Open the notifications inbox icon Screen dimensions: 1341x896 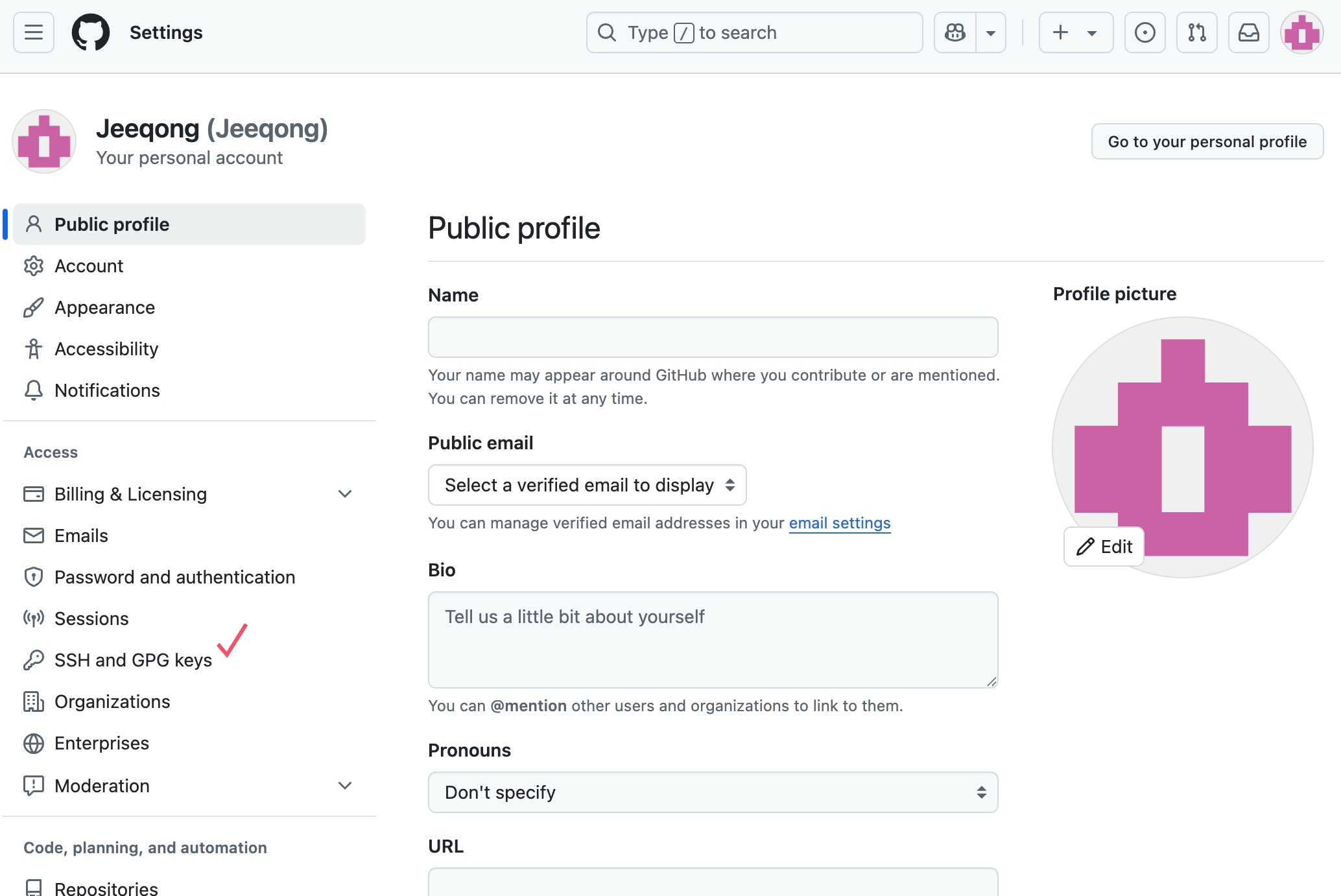(x=1248, y=32)
